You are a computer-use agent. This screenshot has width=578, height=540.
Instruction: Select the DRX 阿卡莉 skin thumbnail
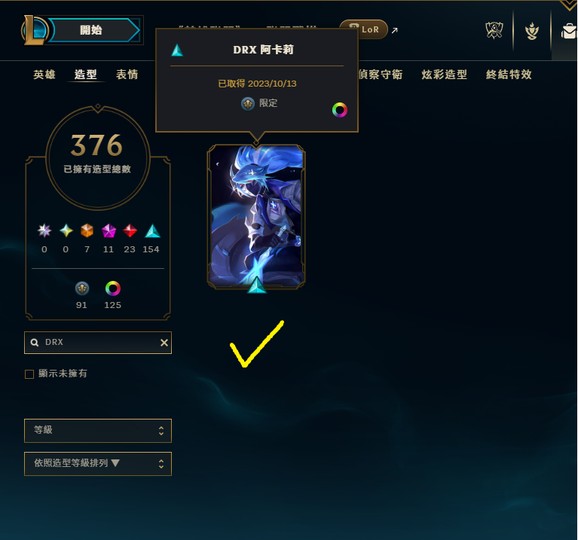(256, 217)
